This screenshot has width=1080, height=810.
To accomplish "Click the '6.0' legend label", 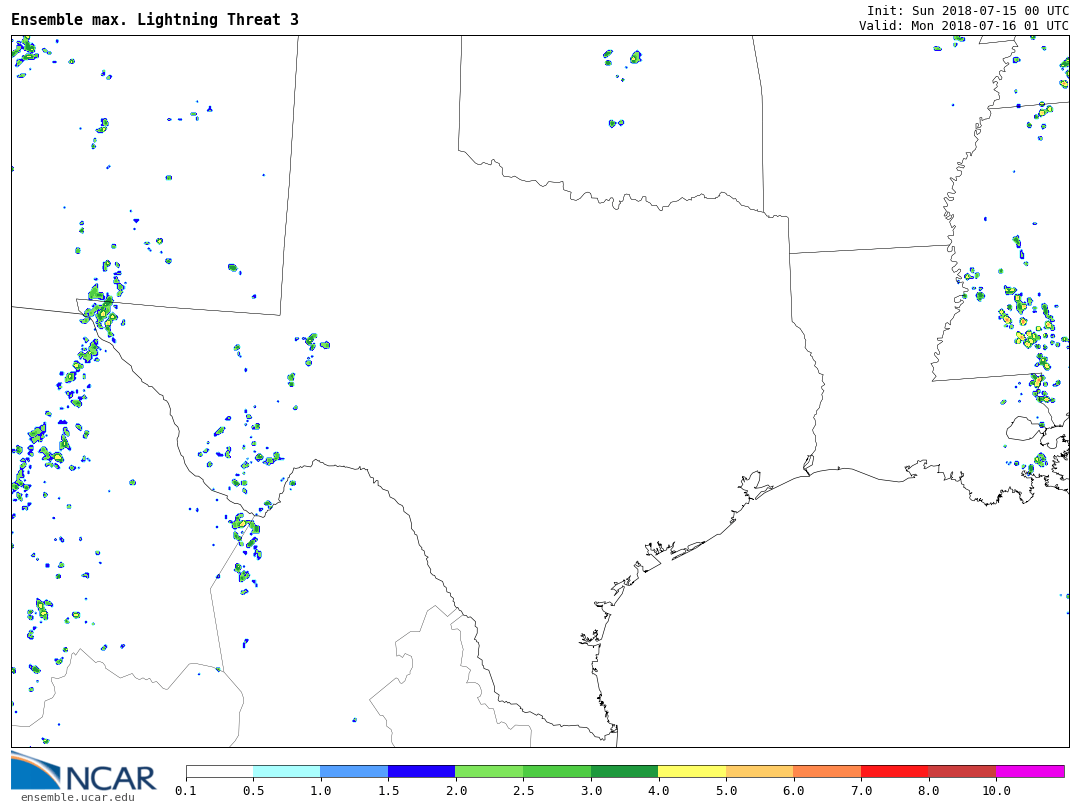I will click(x=793, y=790).
